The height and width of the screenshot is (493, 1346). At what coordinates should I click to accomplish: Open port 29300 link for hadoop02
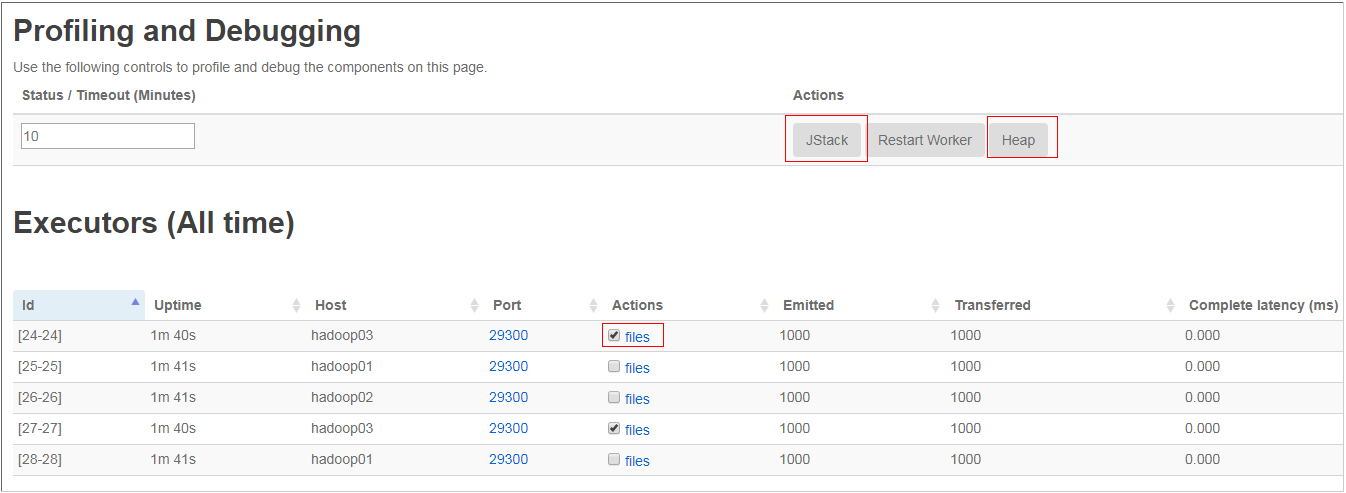tap(508, 397)
